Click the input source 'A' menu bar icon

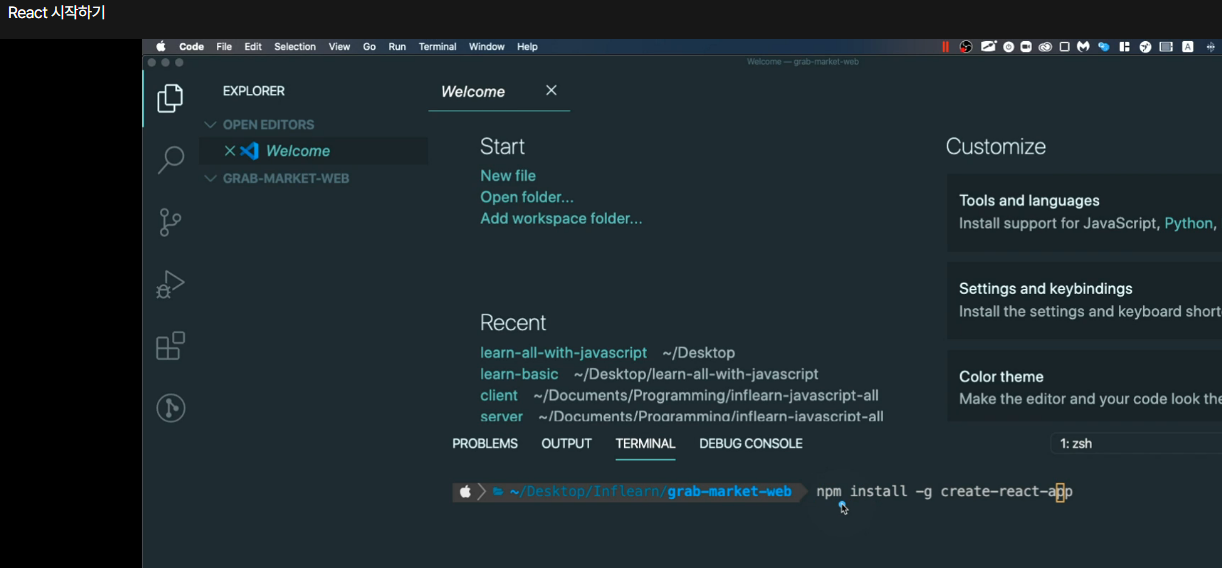(x=1187, y=47)
